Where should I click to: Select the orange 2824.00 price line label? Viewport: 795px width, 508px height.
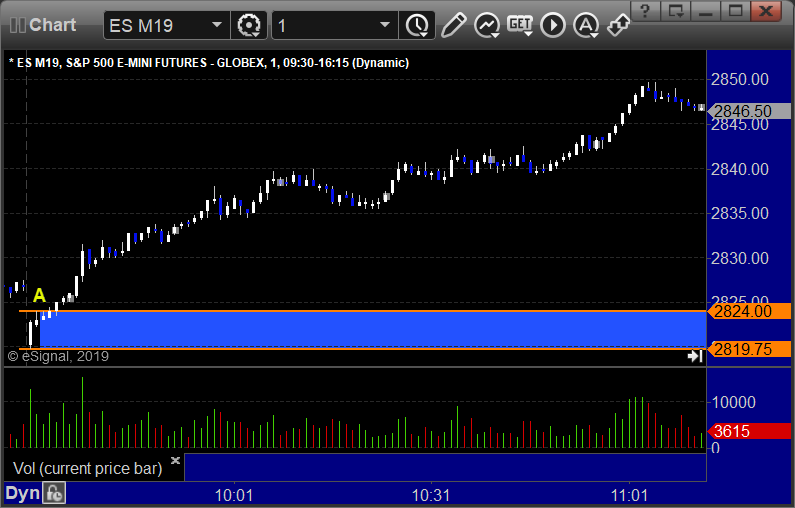pyautogui.click(x=749, y=311)
